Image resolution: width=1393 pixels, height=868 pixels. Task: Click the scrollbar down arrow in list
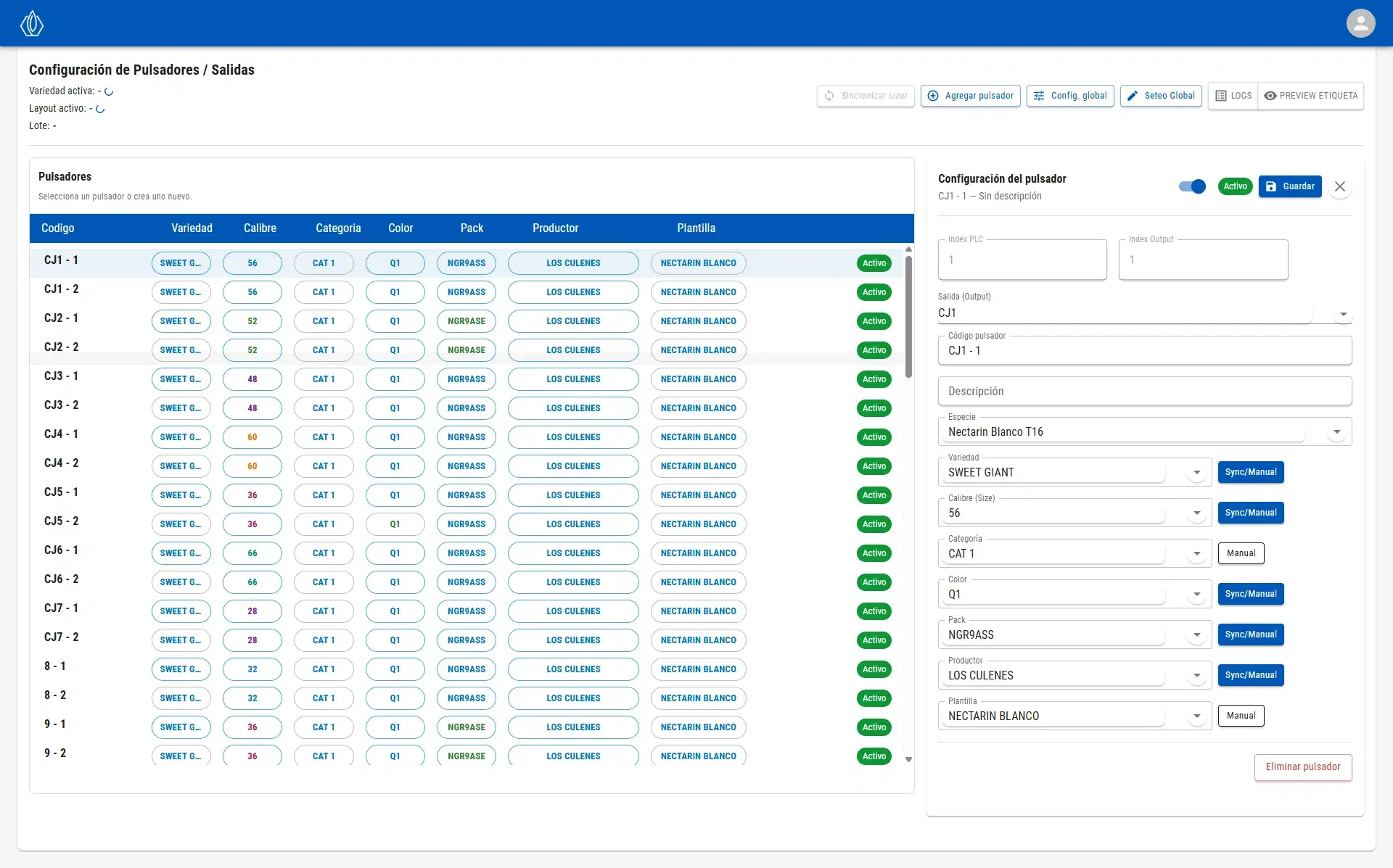908,759
